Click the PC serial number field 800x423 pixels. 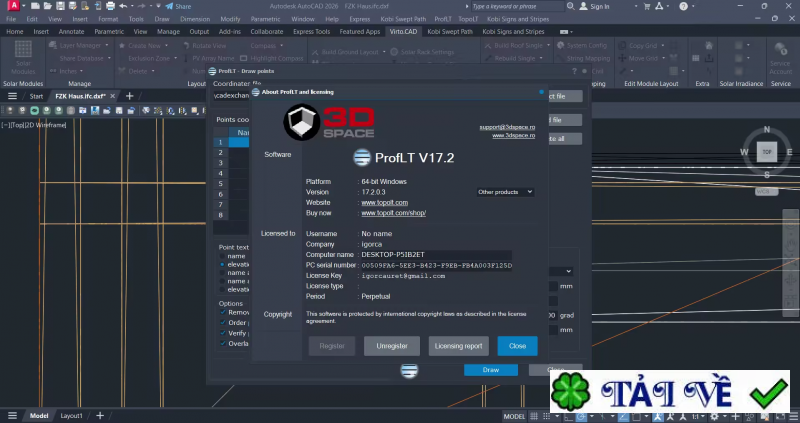tap(436, 265)
